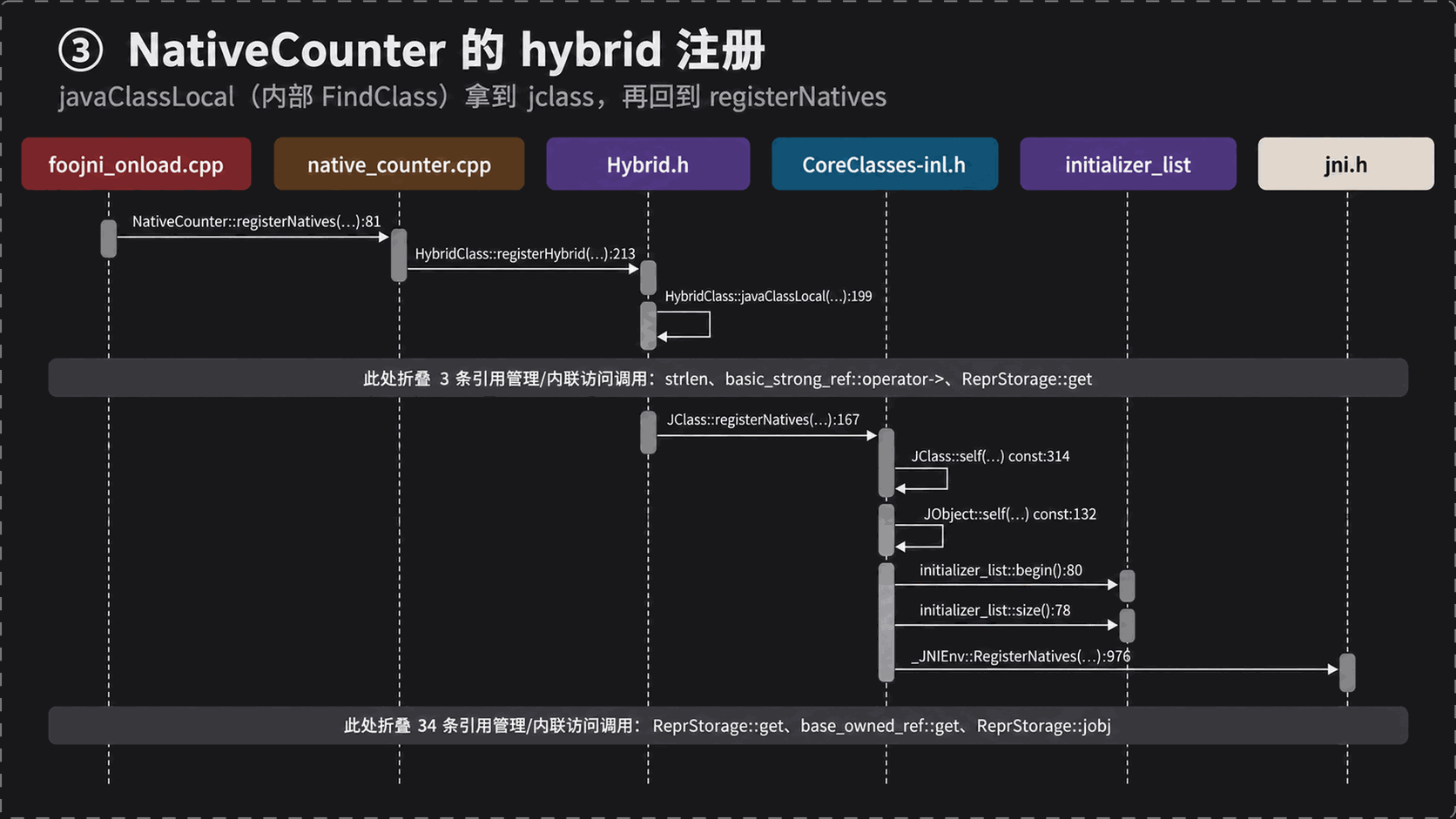
Task: Expand the folded 3 calls banner
Action: (x=728, y=378)
